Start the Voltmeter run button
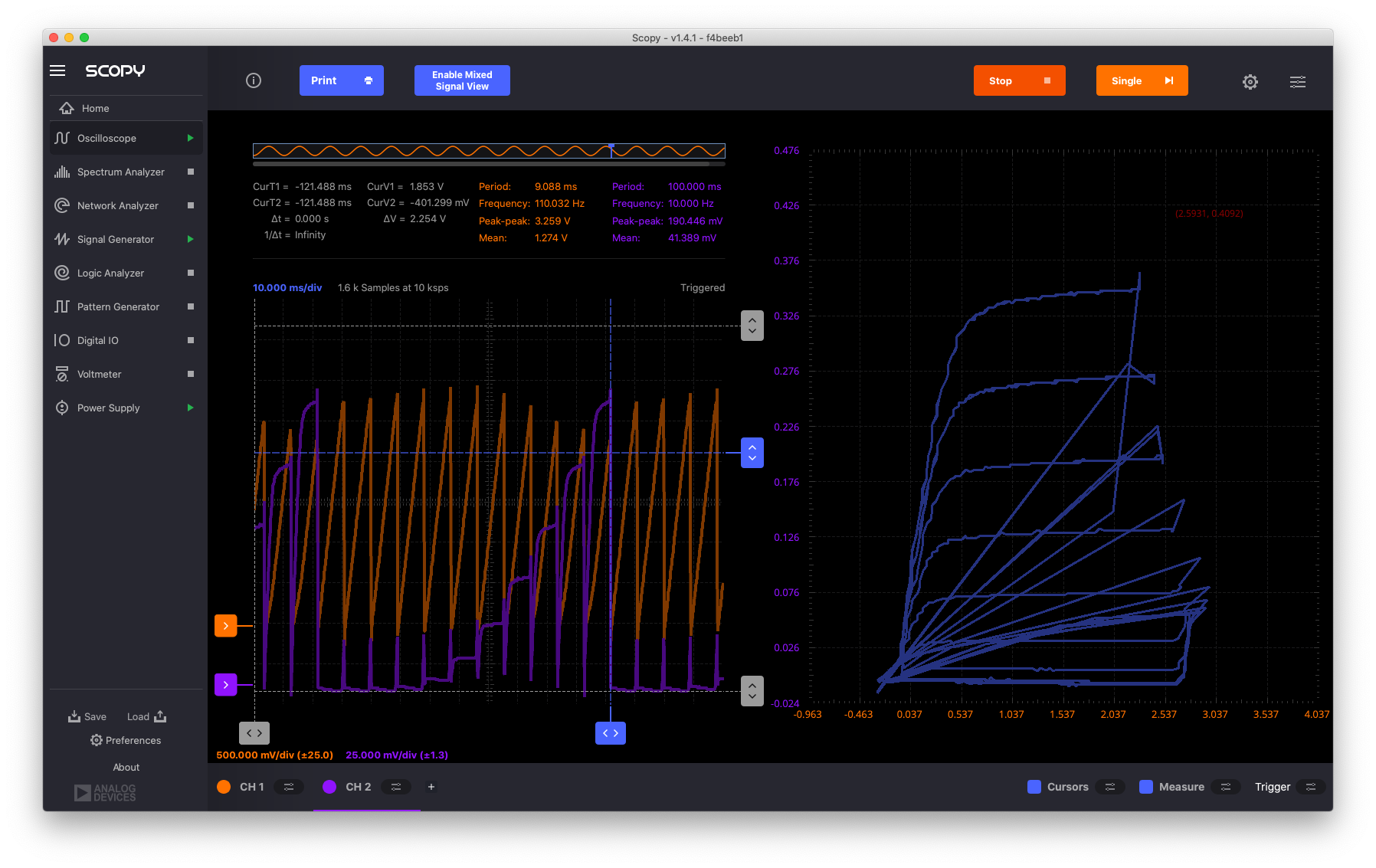 (x=191, y=374)
